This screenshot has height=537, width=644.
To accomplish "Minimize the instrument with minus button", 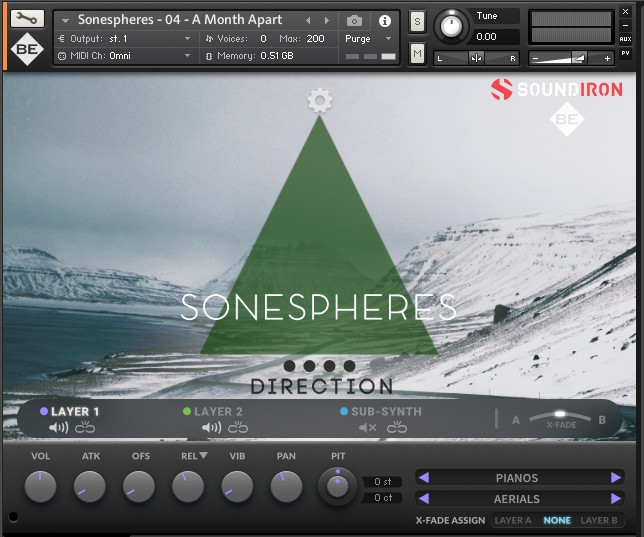I will coord(625,25).
